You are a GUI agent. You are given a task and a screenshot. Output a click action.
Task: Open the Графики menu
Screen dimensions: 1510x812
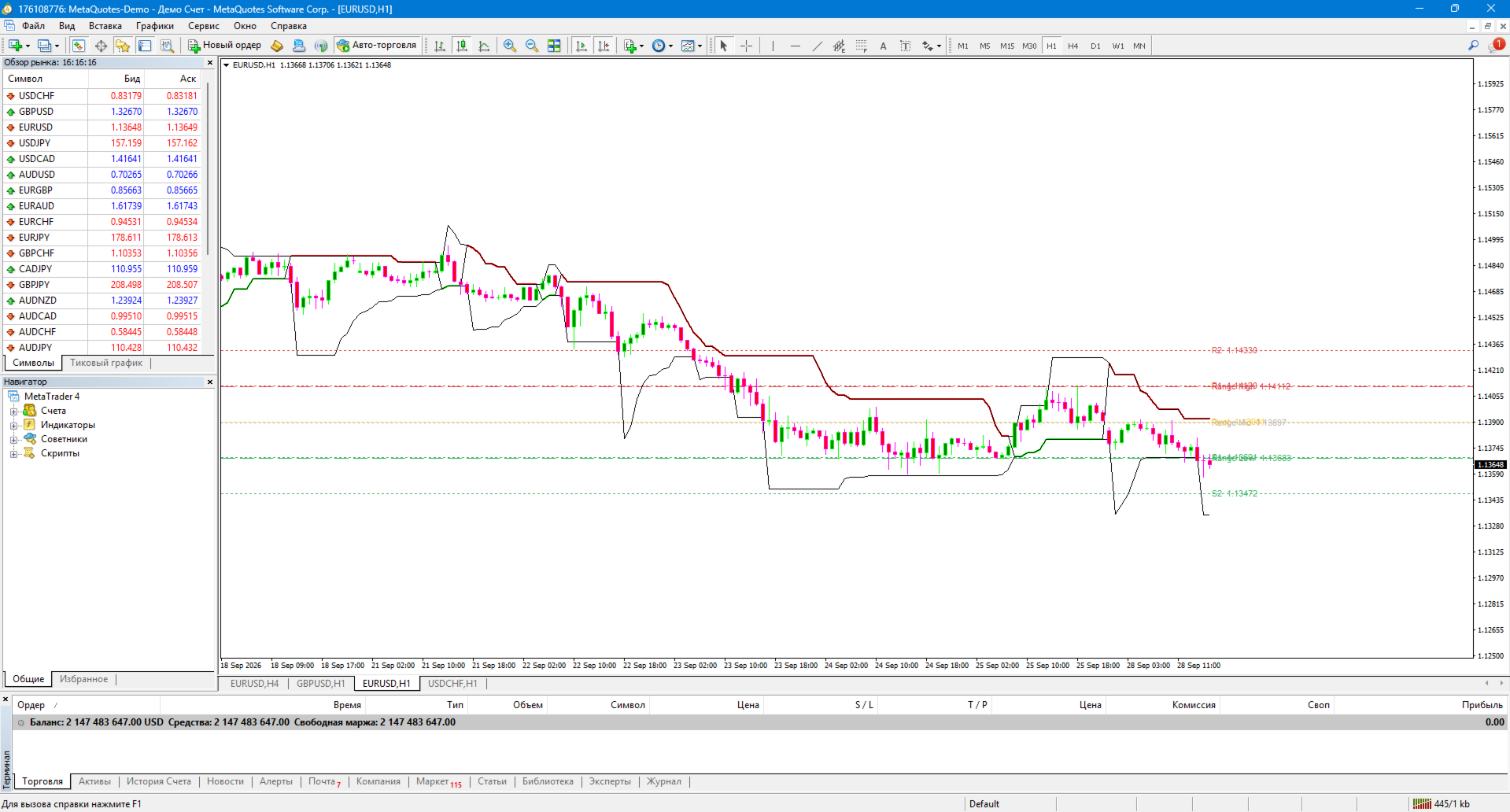(154, 26)
